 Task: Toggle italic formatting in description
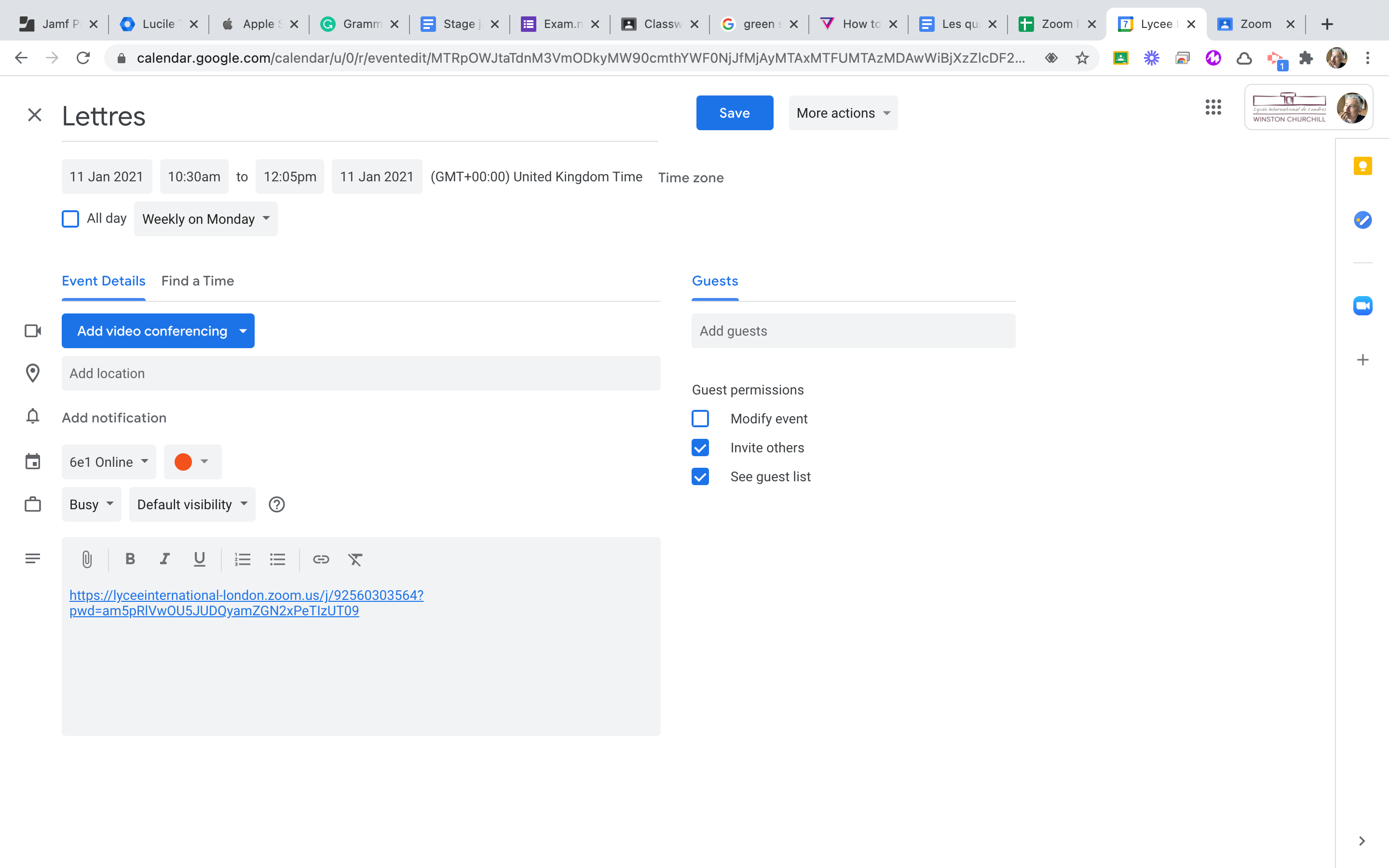pyautogui.click(x=165, y=559)
